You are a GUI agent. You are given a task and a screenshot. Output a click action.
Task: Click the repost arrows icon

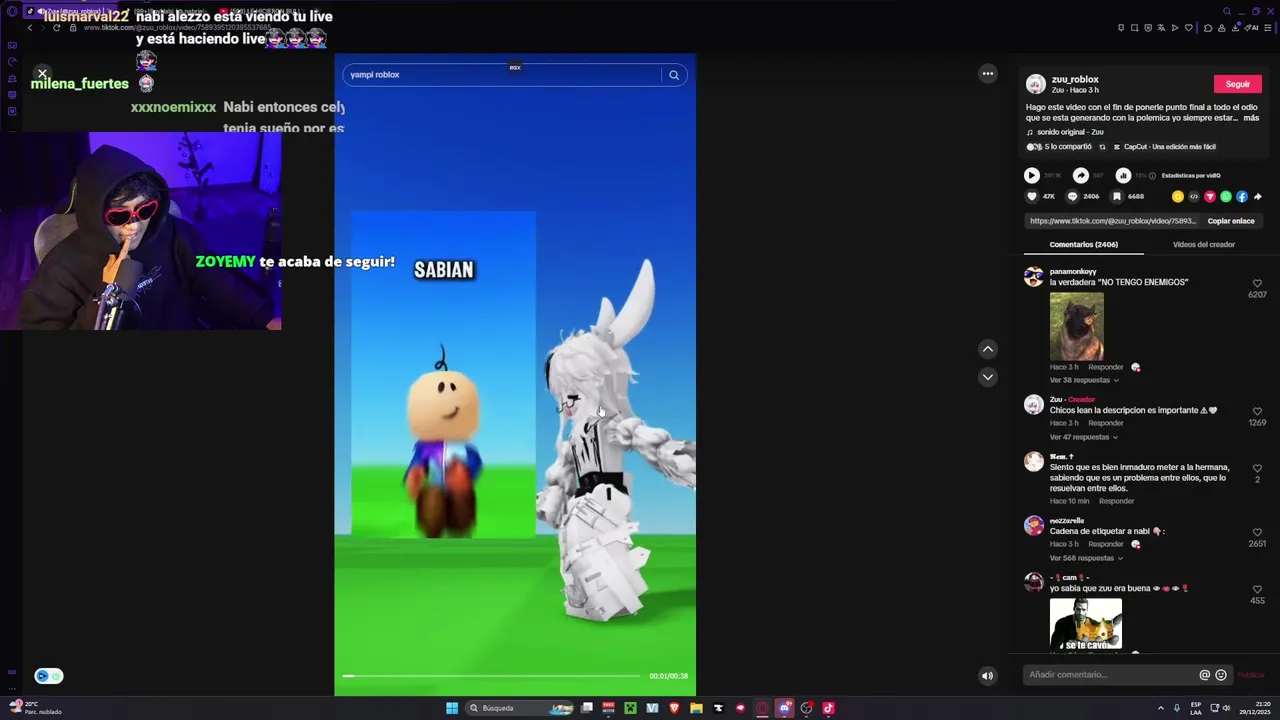pos(1102,147)
